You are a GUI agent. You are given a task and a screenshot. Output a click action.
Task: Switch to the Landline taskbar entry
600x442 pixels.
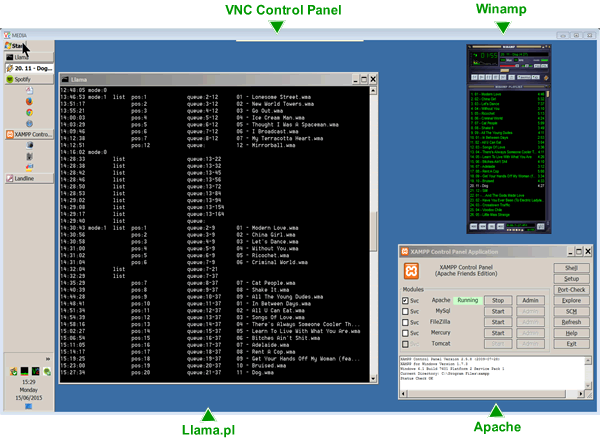[x=29, y=178]
